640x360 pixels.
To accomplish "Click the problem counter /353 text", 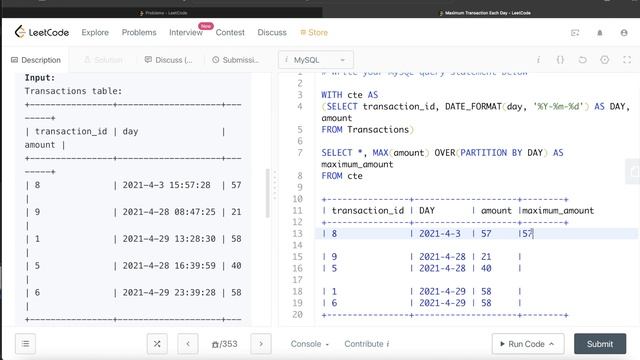I will point(224,344).
